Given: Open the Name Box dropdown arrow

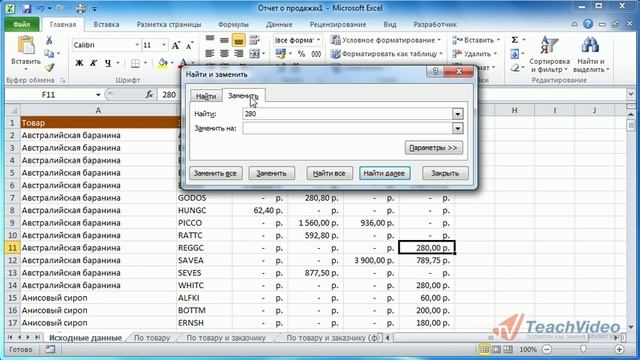Looking at the screenshot, I should [98, 95].
